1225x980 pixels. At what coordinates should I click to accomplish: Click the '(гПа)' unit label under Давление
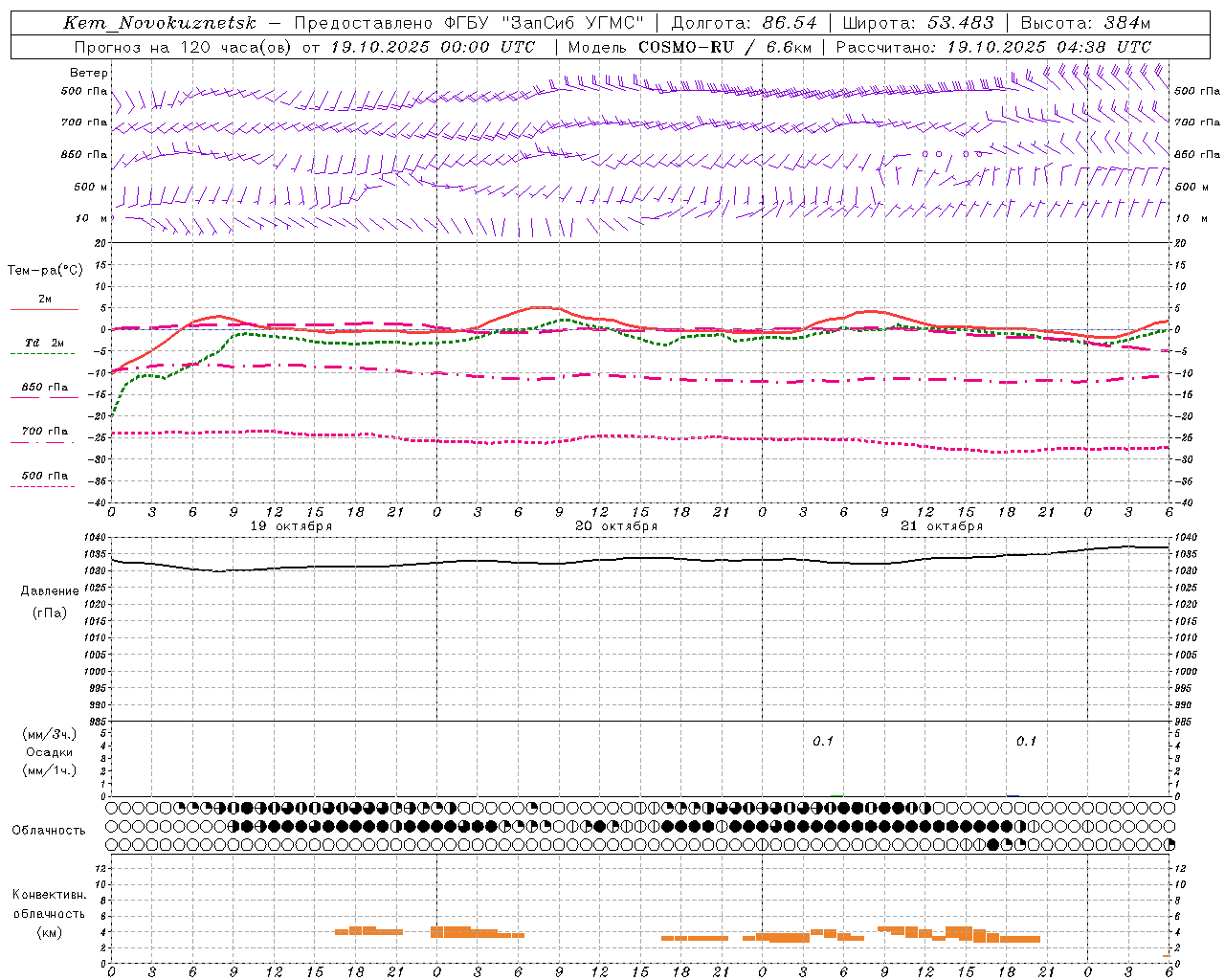pos(50,612)
